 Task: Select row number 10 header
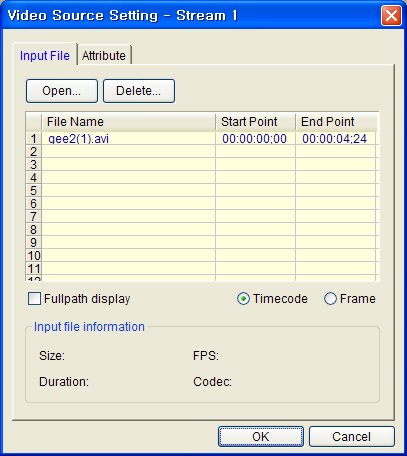[x=34, y=255]
